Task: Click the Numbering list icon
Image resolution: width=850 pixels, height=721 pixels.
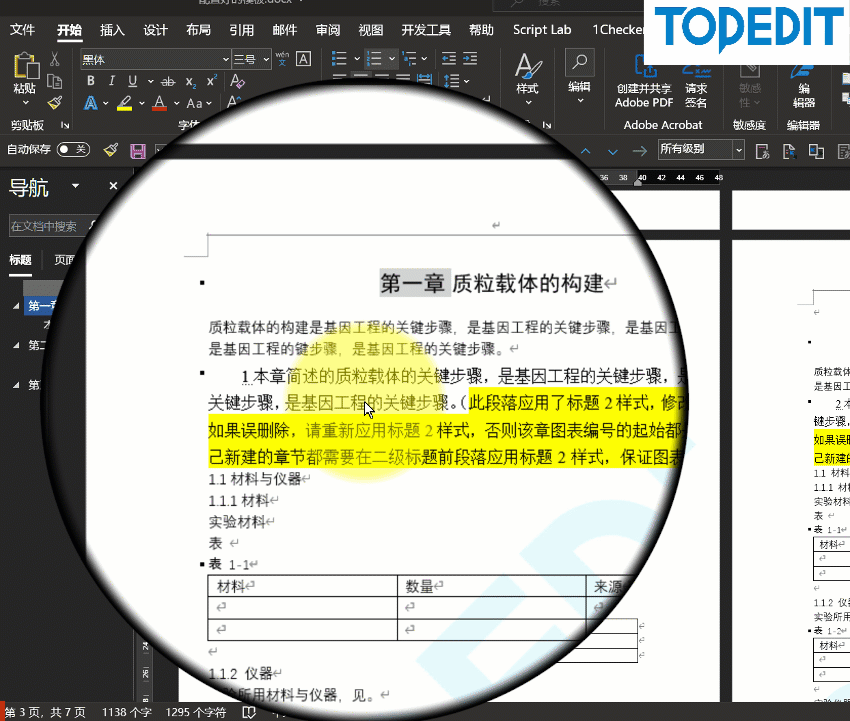Action: point(374,58)
